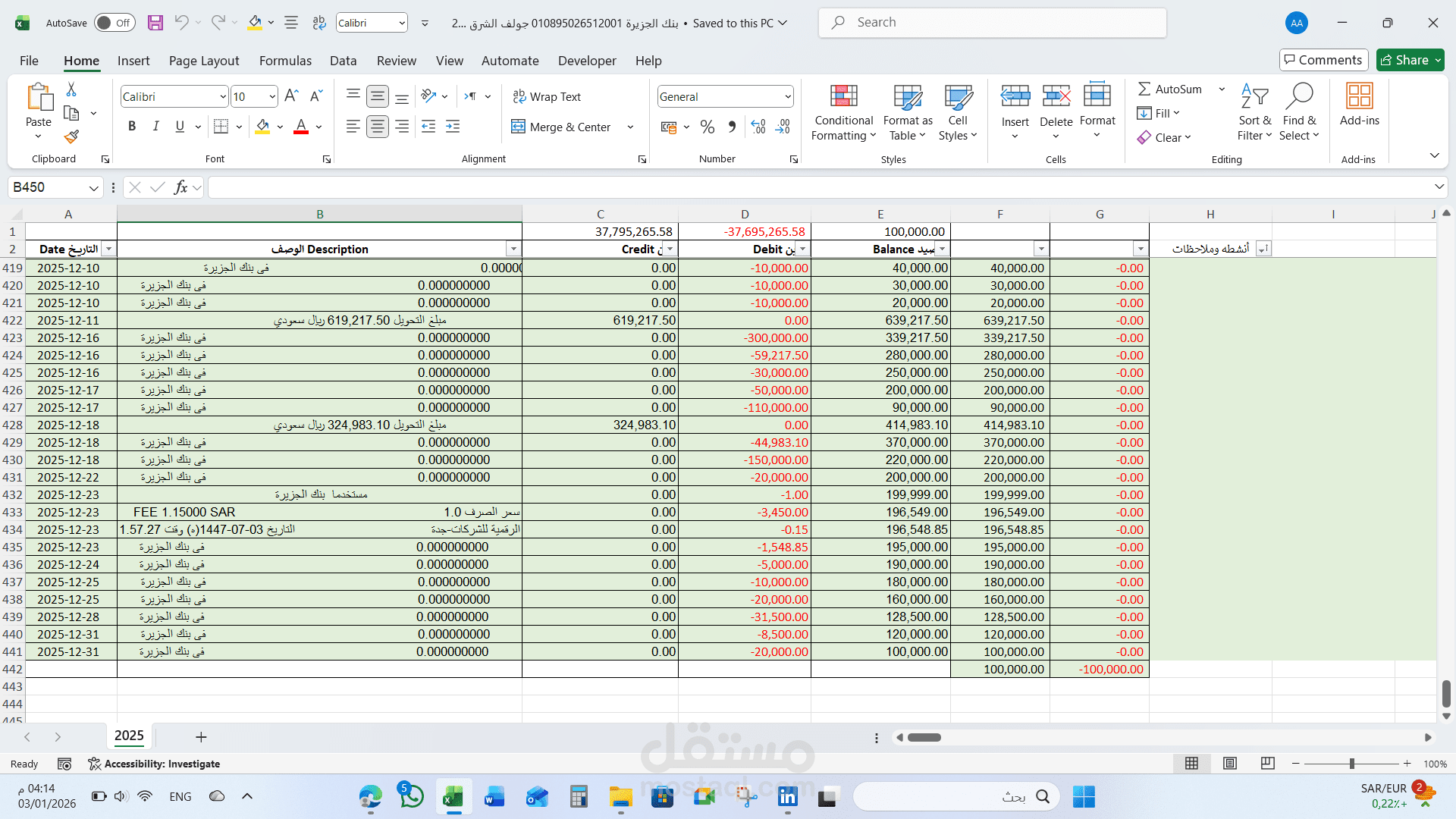The image size is (1456, 819).
Task: Toggle Bold formatting
Action: tap(132, 127)
